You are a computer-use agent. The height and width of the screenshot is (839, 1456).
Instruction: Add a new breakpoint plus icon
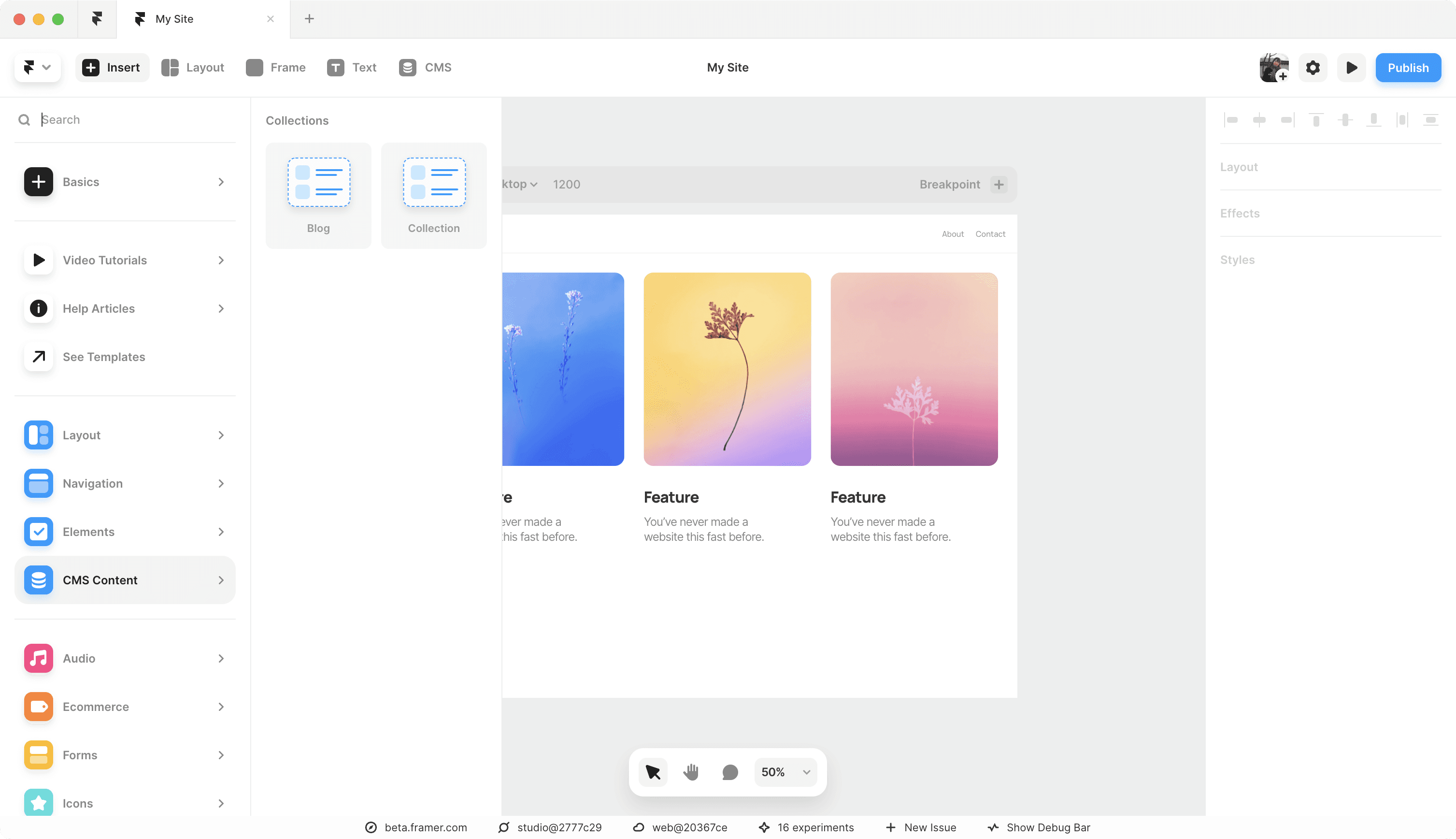click(x=999, y=185)
